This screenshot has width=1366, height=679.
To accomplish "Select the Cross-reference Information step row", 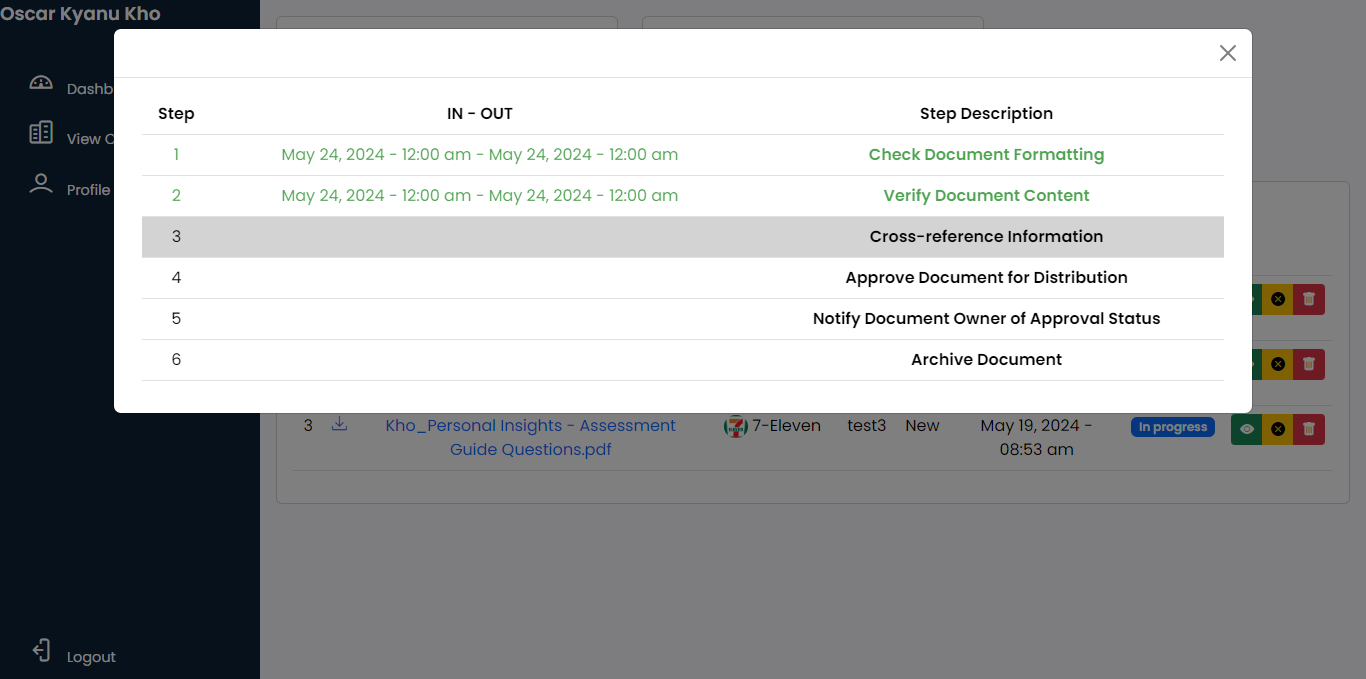I will point(683,237).
